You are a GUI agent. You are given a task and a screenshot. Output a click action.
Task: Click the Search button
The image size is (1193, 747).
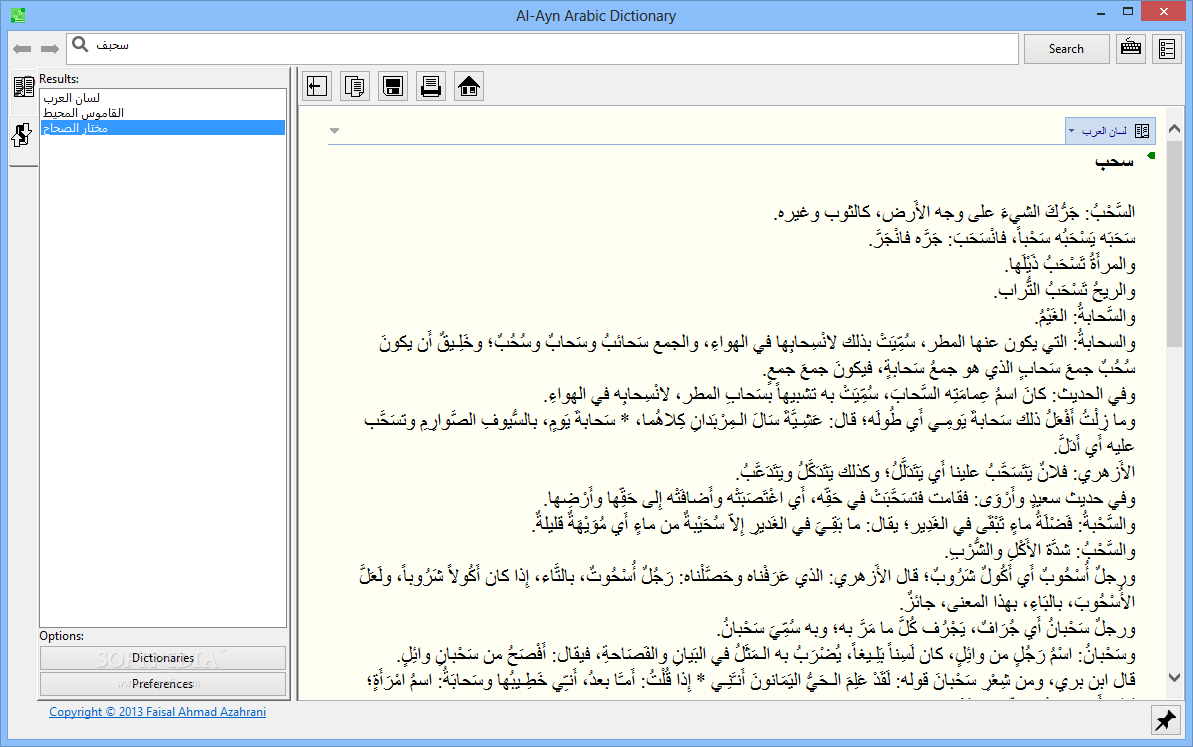coord(1066,49)
